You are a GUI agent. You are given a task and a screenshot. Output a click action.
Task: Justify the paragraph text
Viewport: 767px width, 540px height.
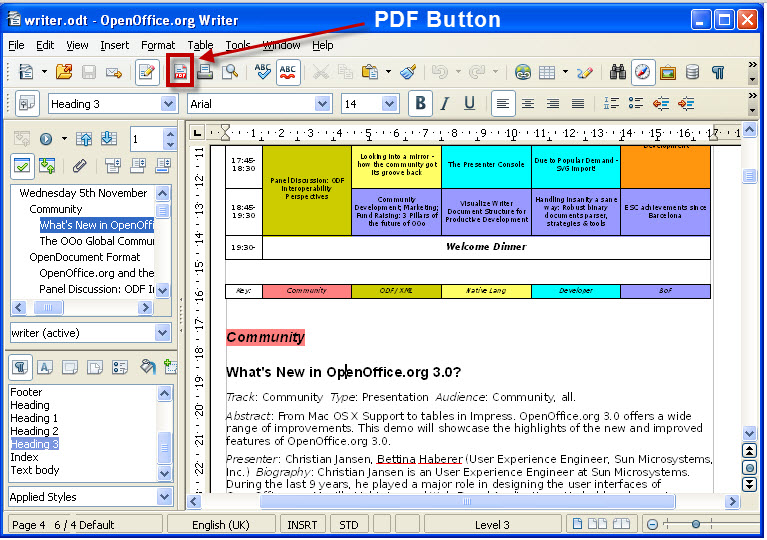[x=578, y=104]
